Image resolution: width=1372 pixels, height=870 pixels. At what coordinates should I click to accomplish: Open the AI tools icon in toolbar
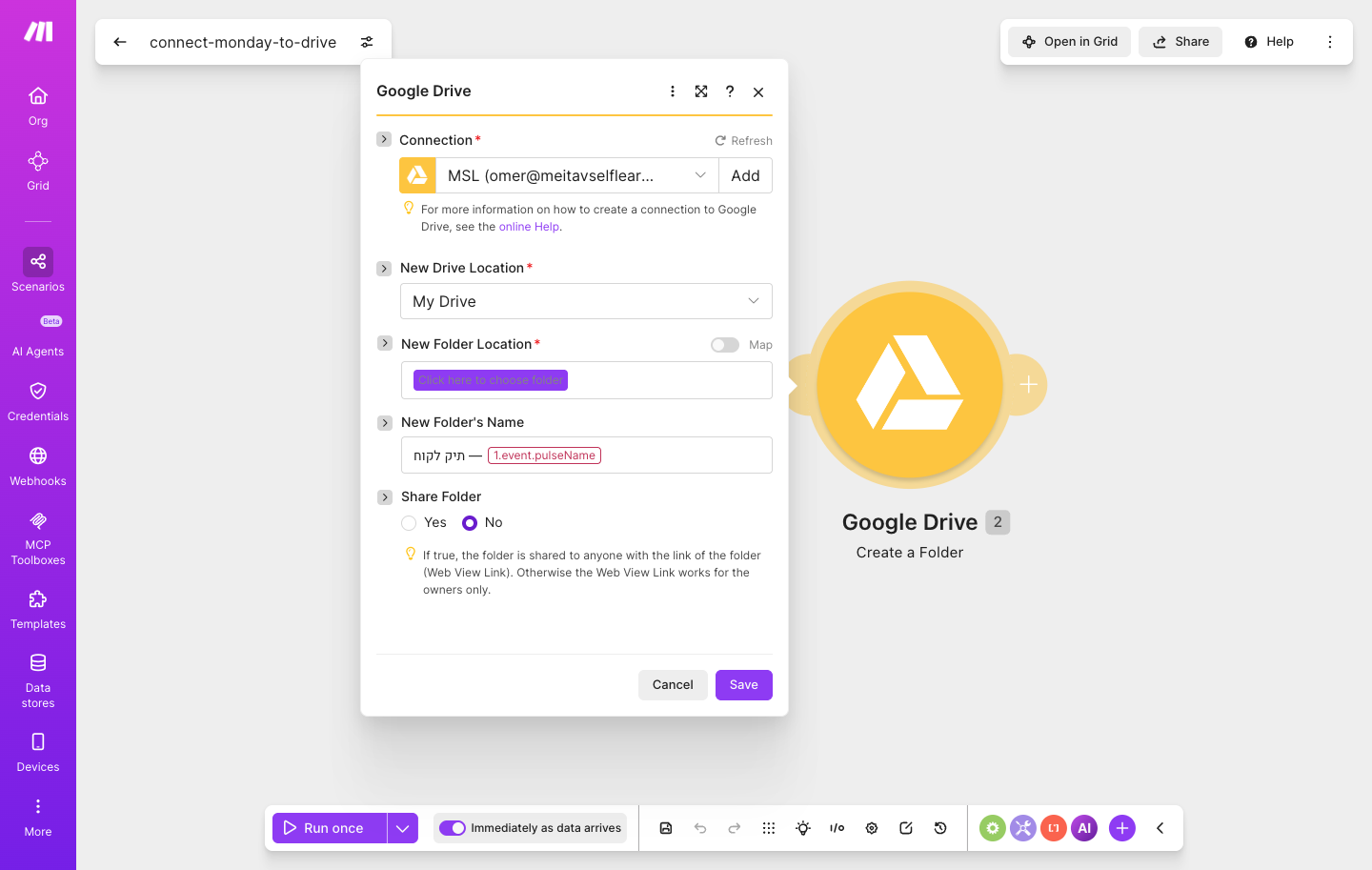[1084, 828]
